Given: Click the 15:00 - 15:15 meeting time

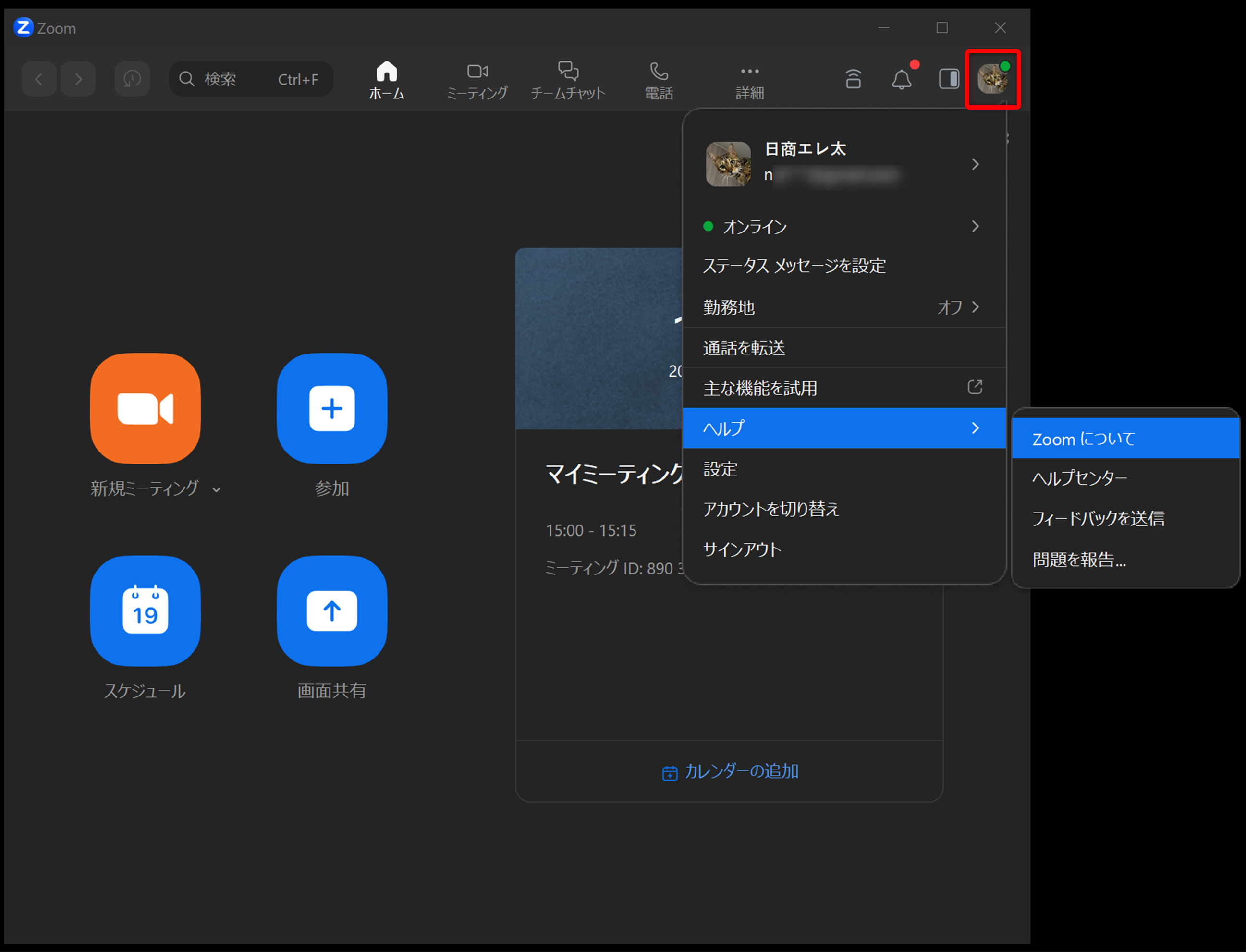Looking at the screenshot, I should pos(590,530).
